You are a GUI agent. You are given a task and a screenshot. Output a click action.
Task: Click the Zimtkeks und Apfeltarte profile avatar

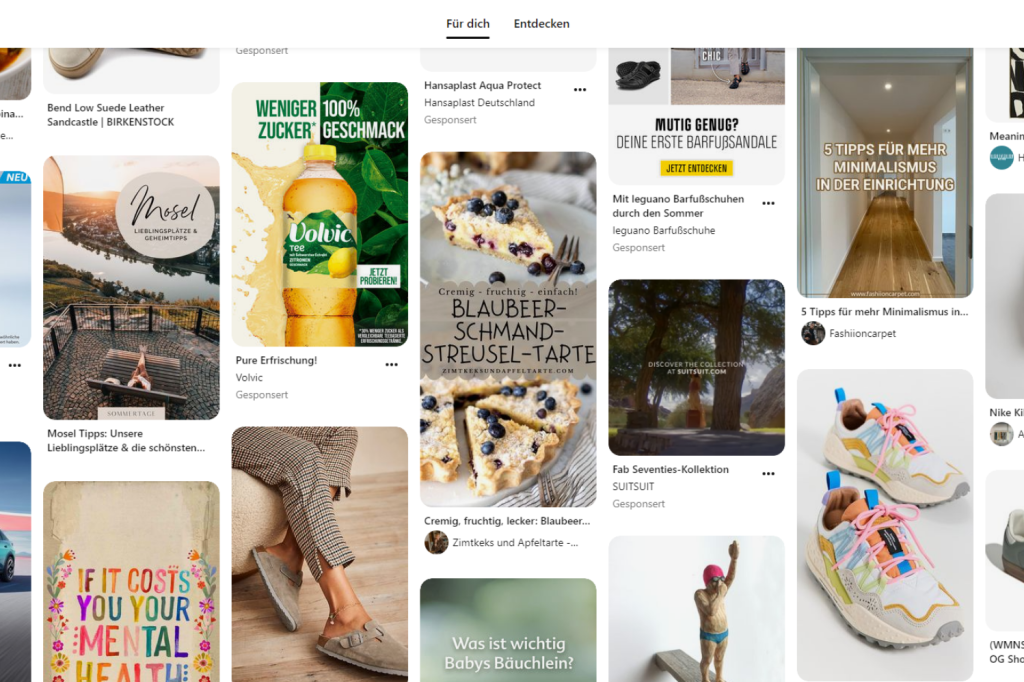(436, 542)
